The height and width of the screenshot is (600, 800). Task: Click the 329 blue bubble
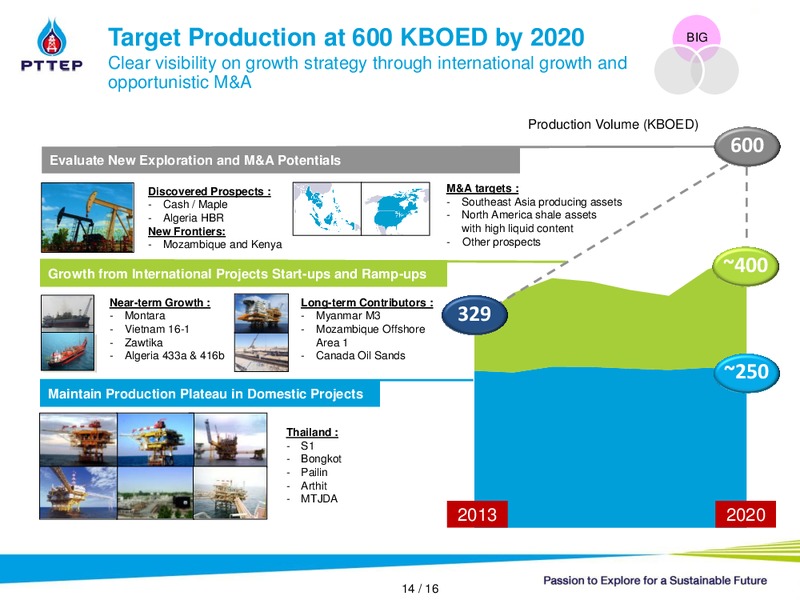(474, 314)
